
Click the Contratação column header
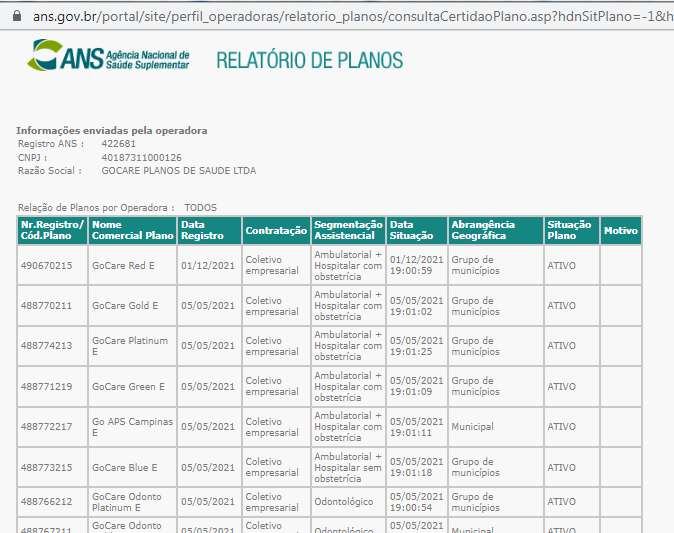[276, 230]
